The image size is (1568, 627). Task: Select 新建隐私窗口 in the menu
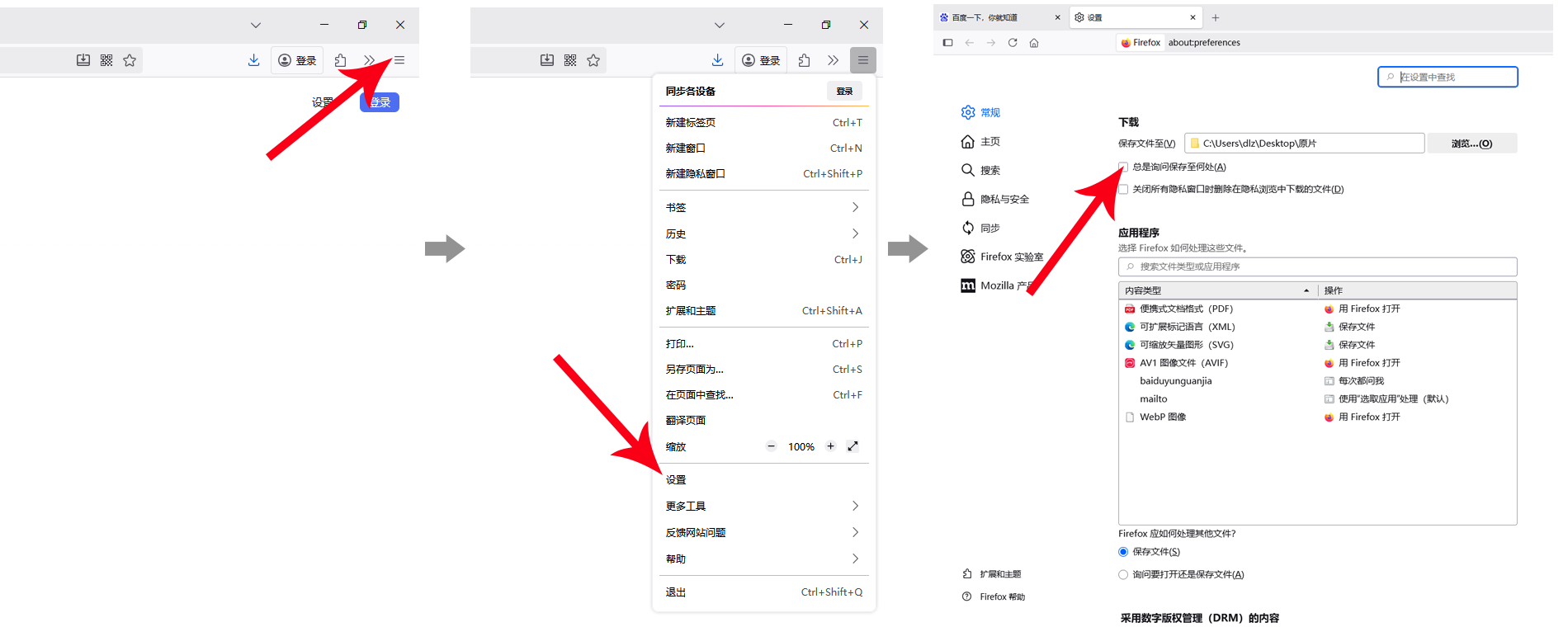point(696,173)
